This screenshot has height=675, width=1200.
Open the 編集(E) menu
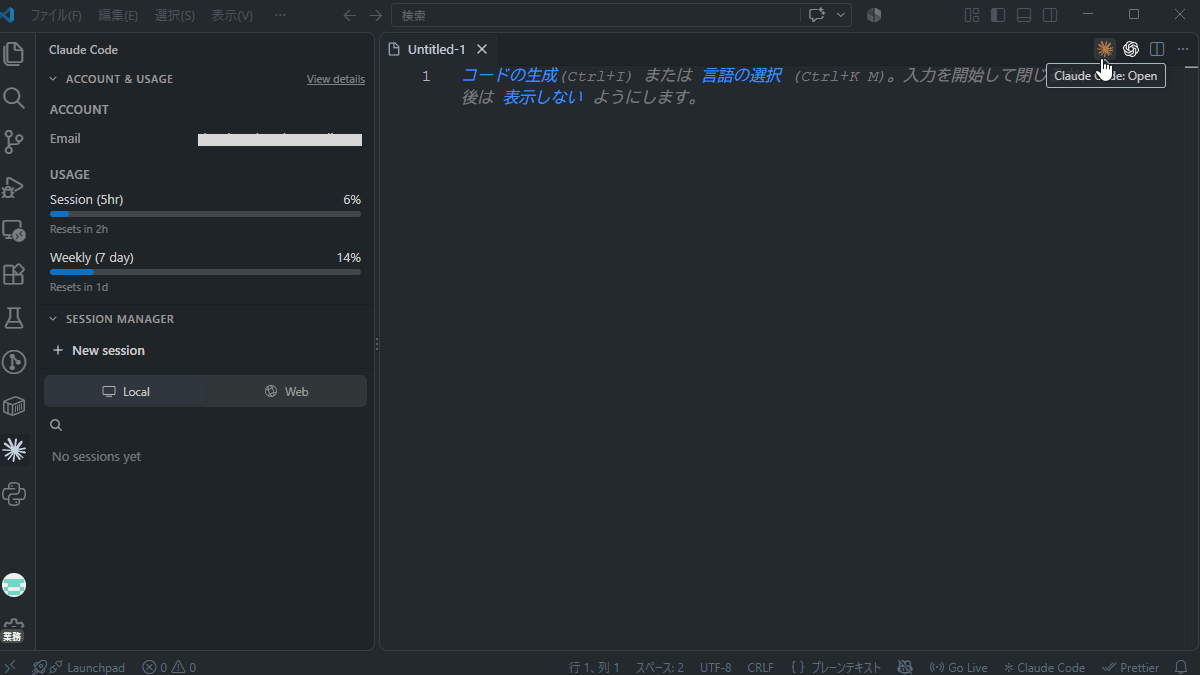[x=118, y=15]
